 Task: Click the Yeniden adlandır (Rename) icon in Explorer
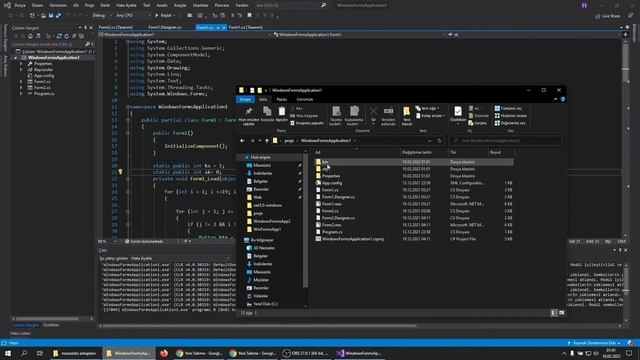pyautogui.click(x=388, y=111)
